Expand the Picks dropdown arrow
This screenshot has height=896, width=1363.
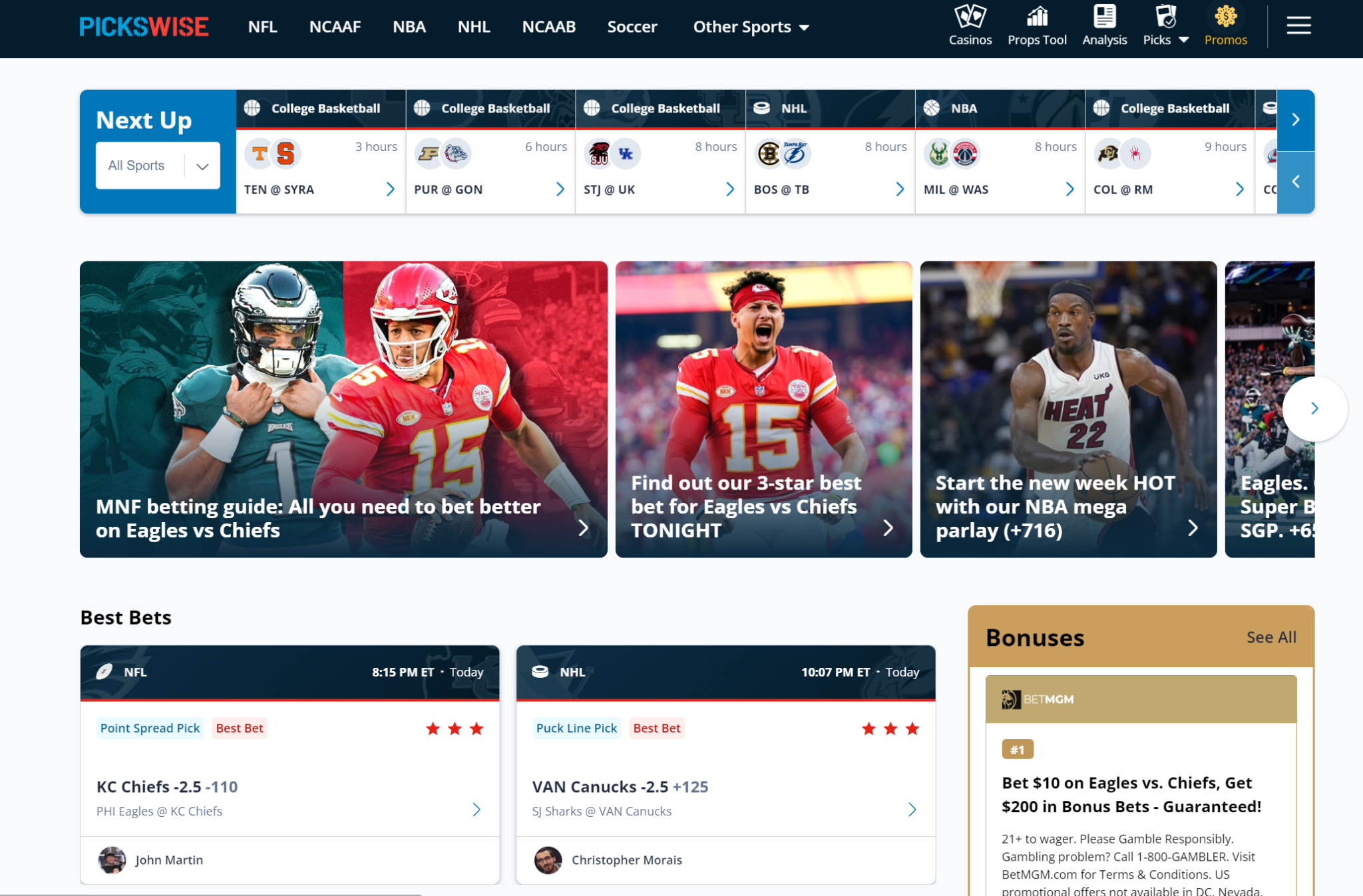pos(1184,40)
